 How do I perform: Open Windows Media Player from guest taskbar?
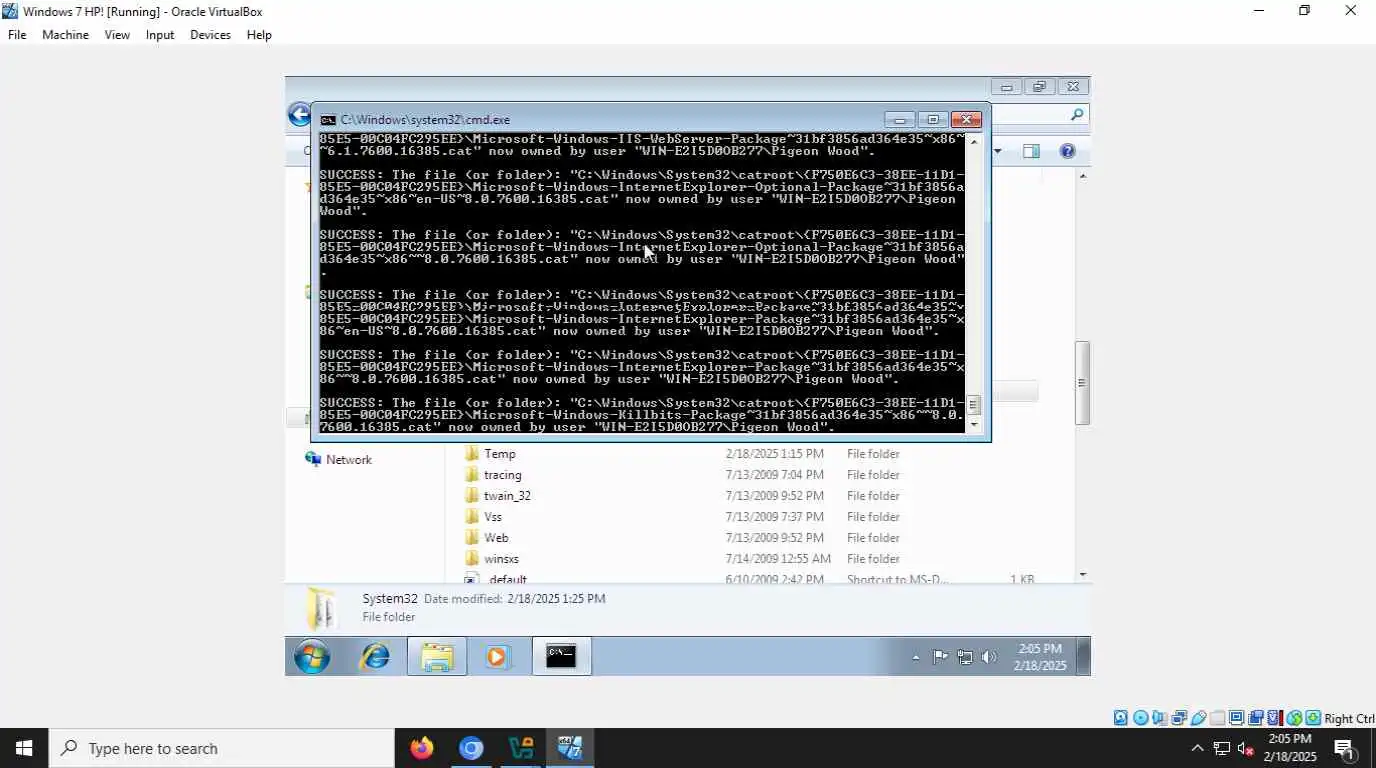(x=497, y=657)
